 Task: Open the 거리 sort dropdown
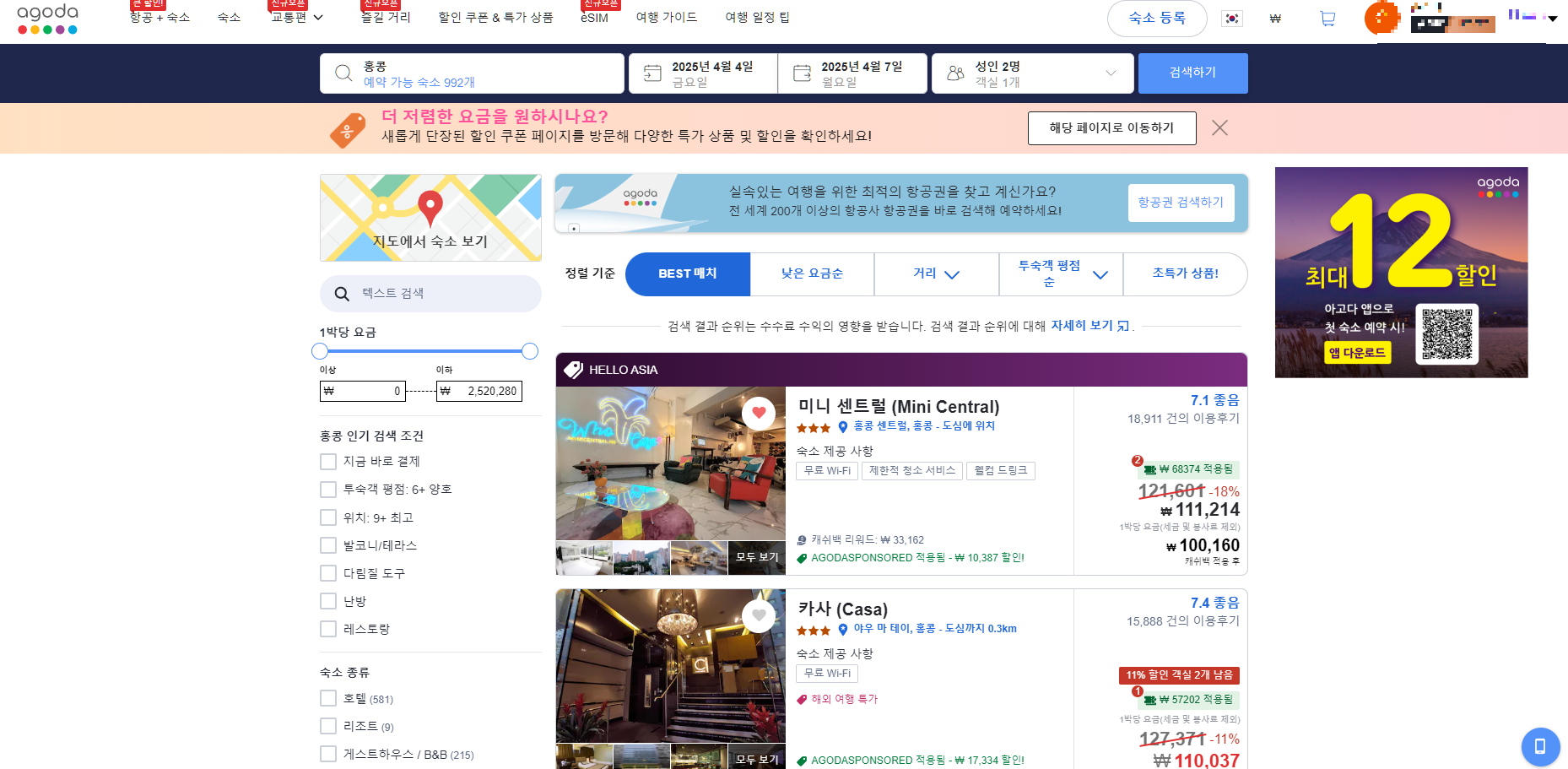pyautogui.click(x=952, y=274)
